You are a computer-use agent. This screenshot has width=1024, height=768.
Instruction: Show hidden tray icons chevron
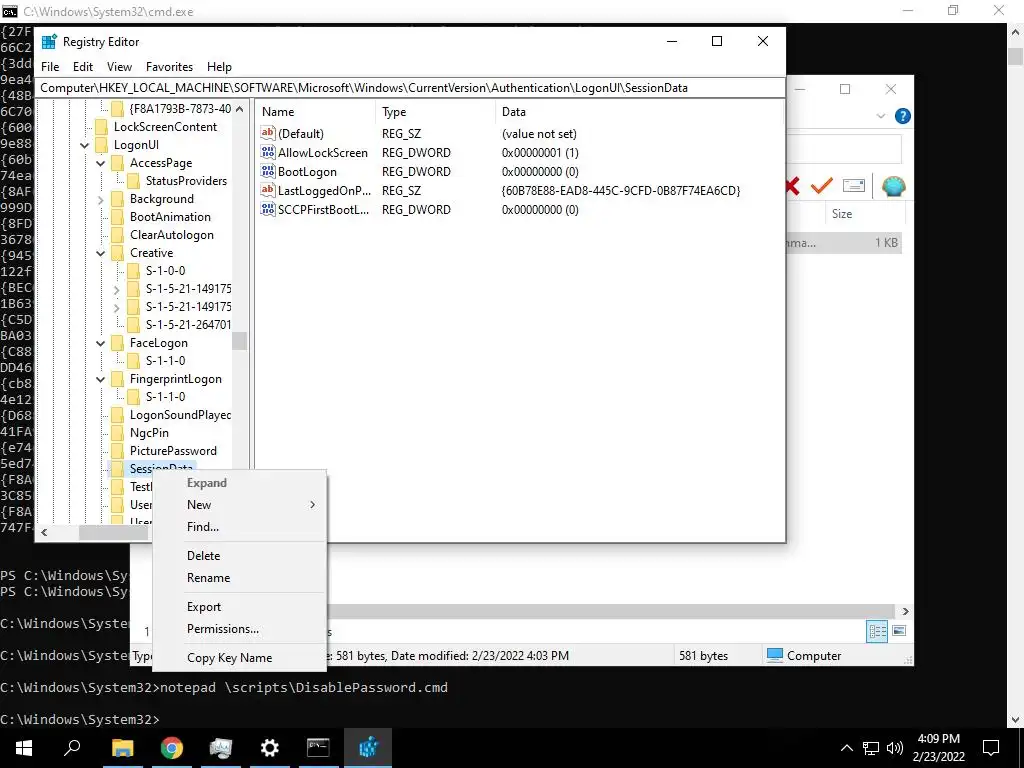tap(846, 748)
